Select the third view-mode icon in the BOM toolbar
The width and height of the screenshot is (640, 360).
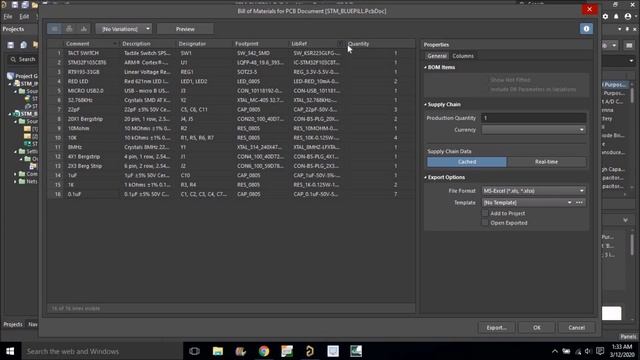84,29
